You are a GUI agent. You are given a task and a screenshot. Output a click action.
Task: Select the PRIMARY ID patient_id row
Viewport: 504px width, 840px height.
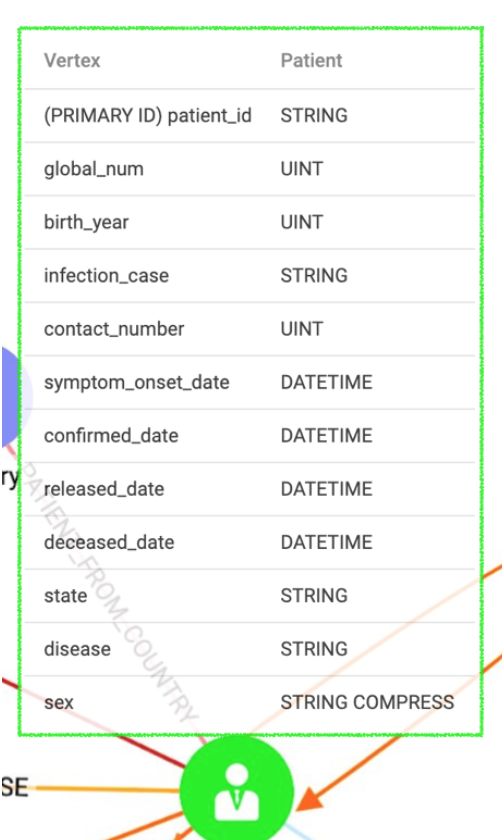[x=250, y=115]
